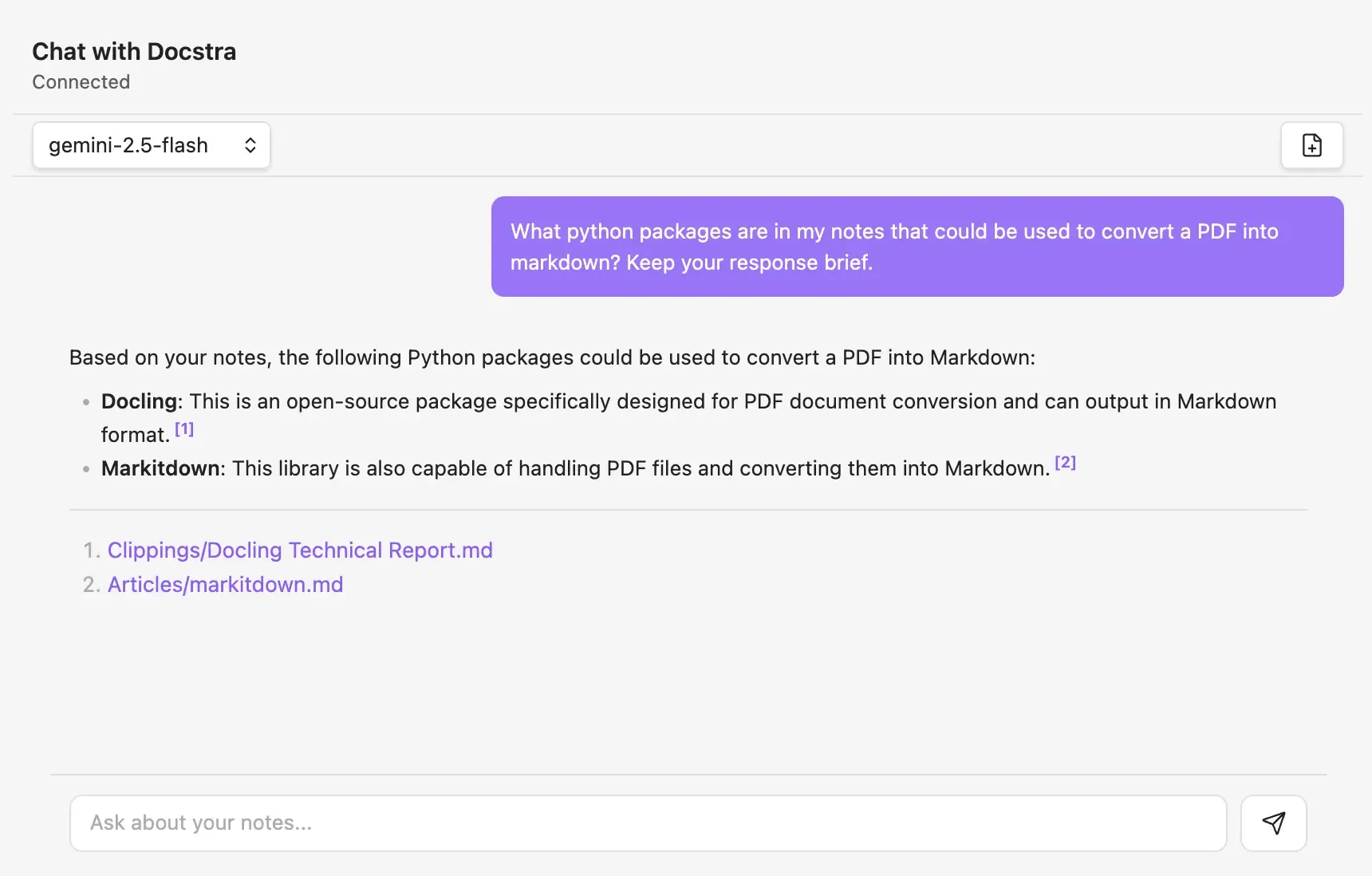
Task: Click the document-plus icon to start new chat
Action: [x=1311, y=145]
